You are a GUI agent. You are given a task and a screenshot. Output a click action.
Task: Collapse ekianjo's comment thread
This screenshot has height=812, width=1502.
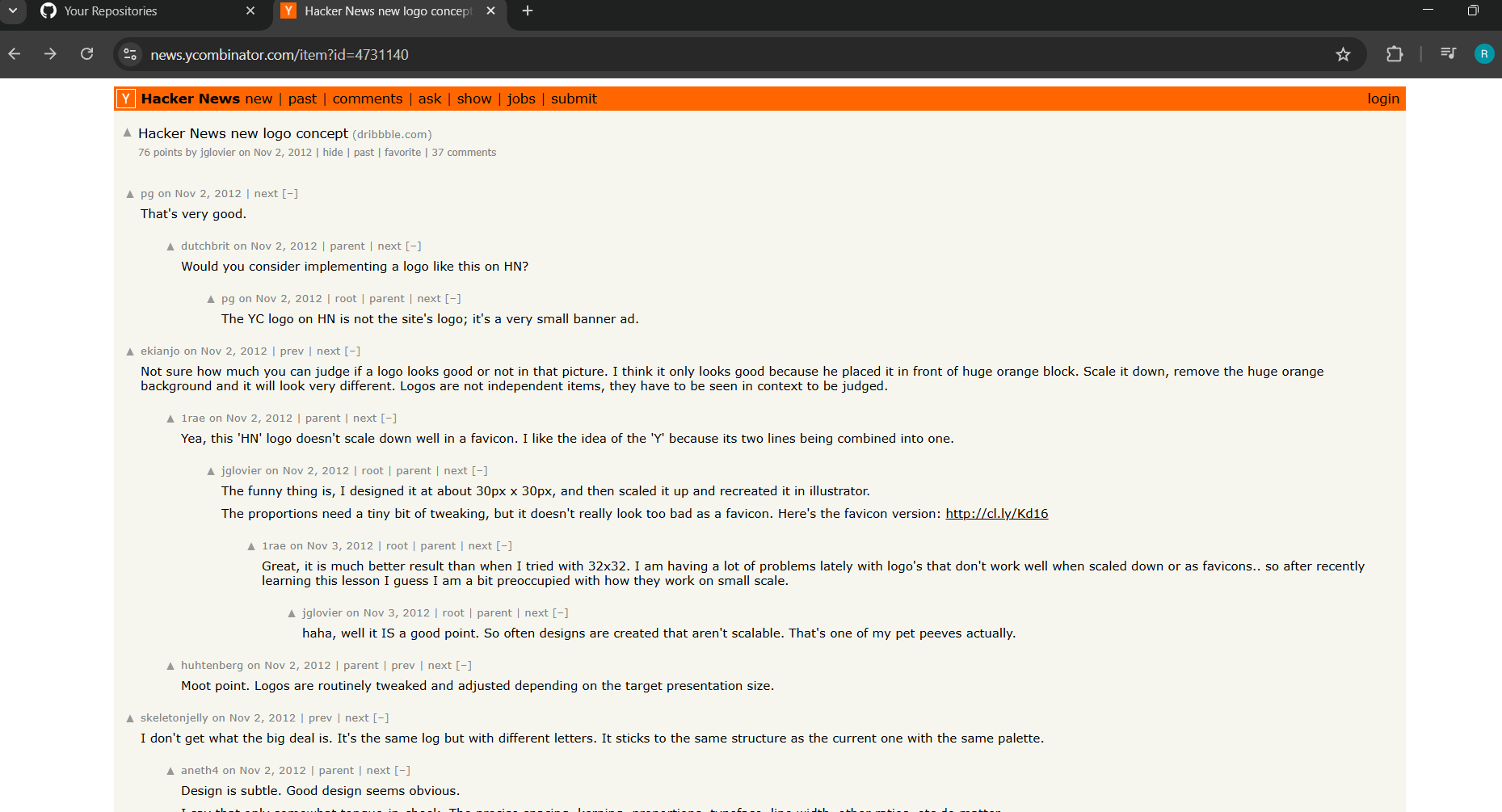353,351
